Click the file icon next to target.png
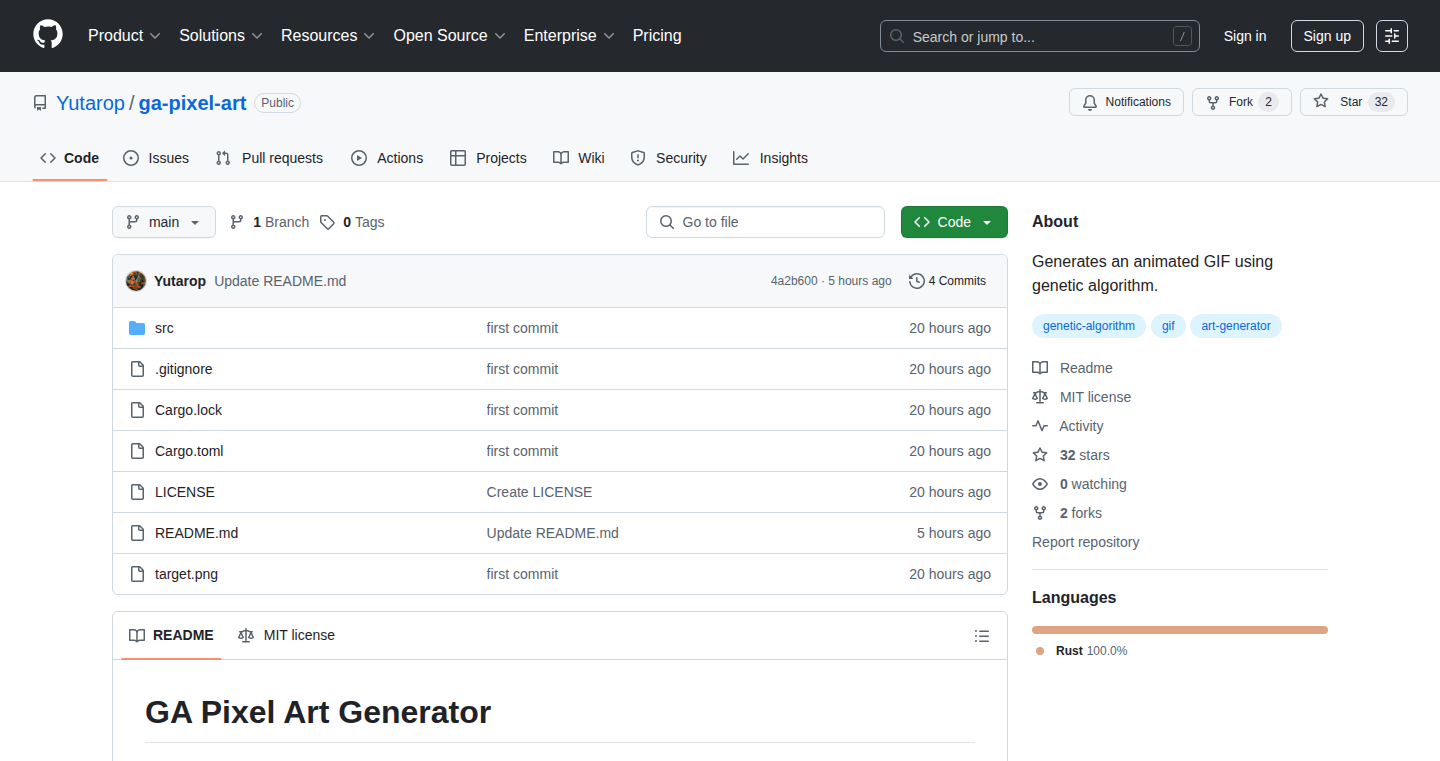This screenshot has width=1440, height=761. [137, 574]
